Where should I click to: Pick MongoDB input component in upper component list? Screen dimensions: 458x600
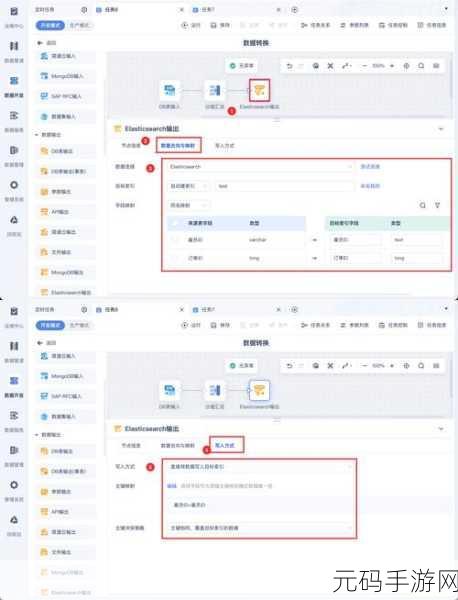[66, 76]
